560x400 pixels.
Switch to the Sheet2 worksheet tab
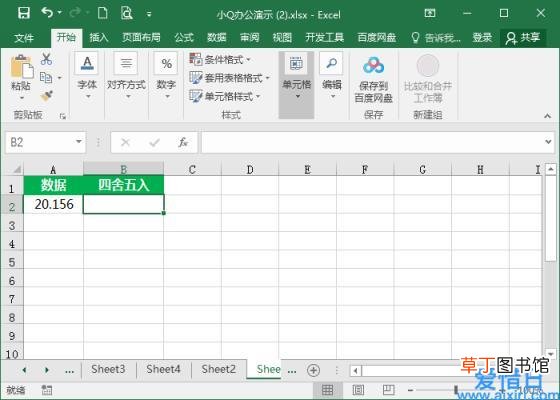click(x=219, y=369)
